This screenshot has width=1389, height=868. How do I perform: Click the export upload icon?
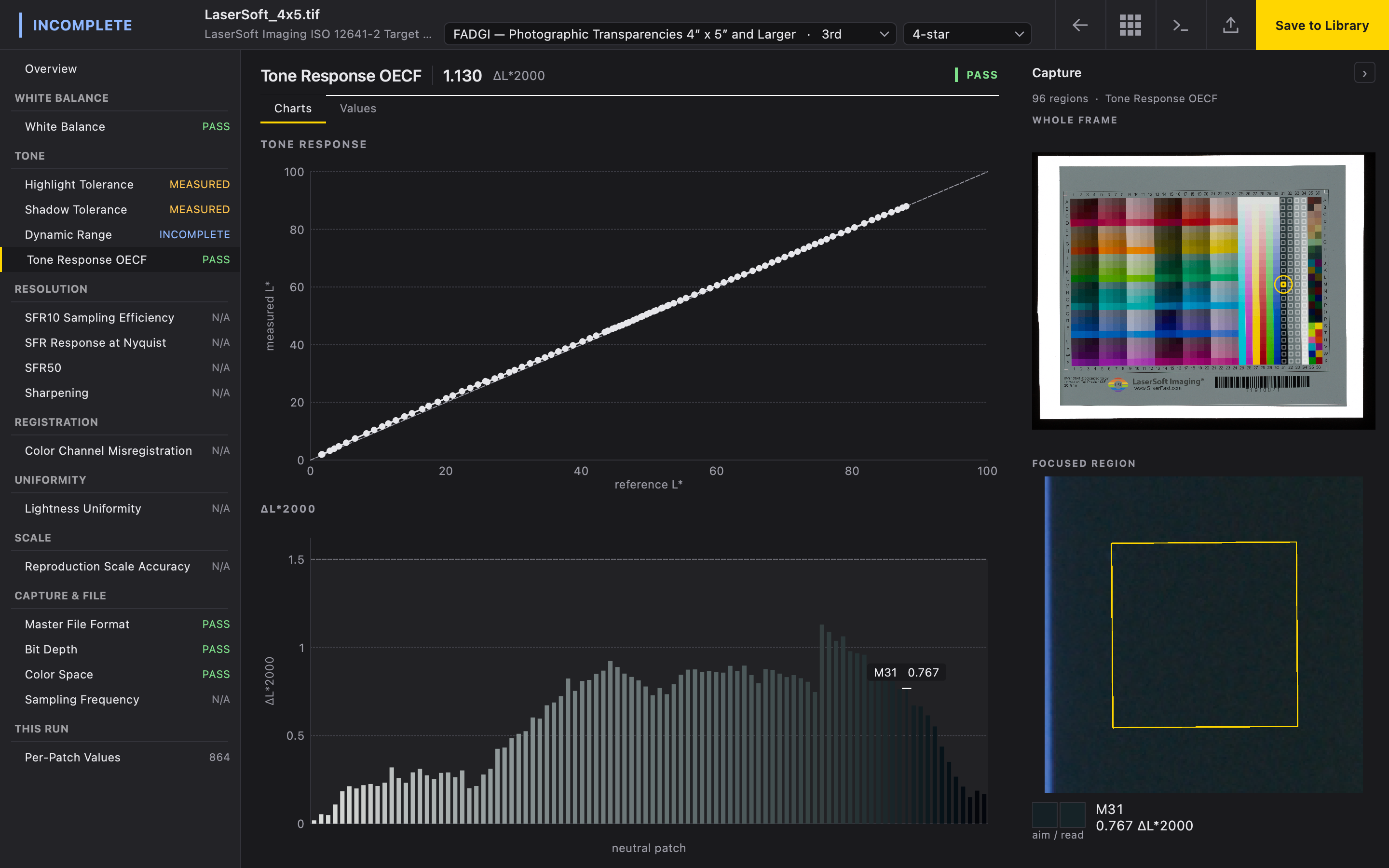pos(1231,25)
